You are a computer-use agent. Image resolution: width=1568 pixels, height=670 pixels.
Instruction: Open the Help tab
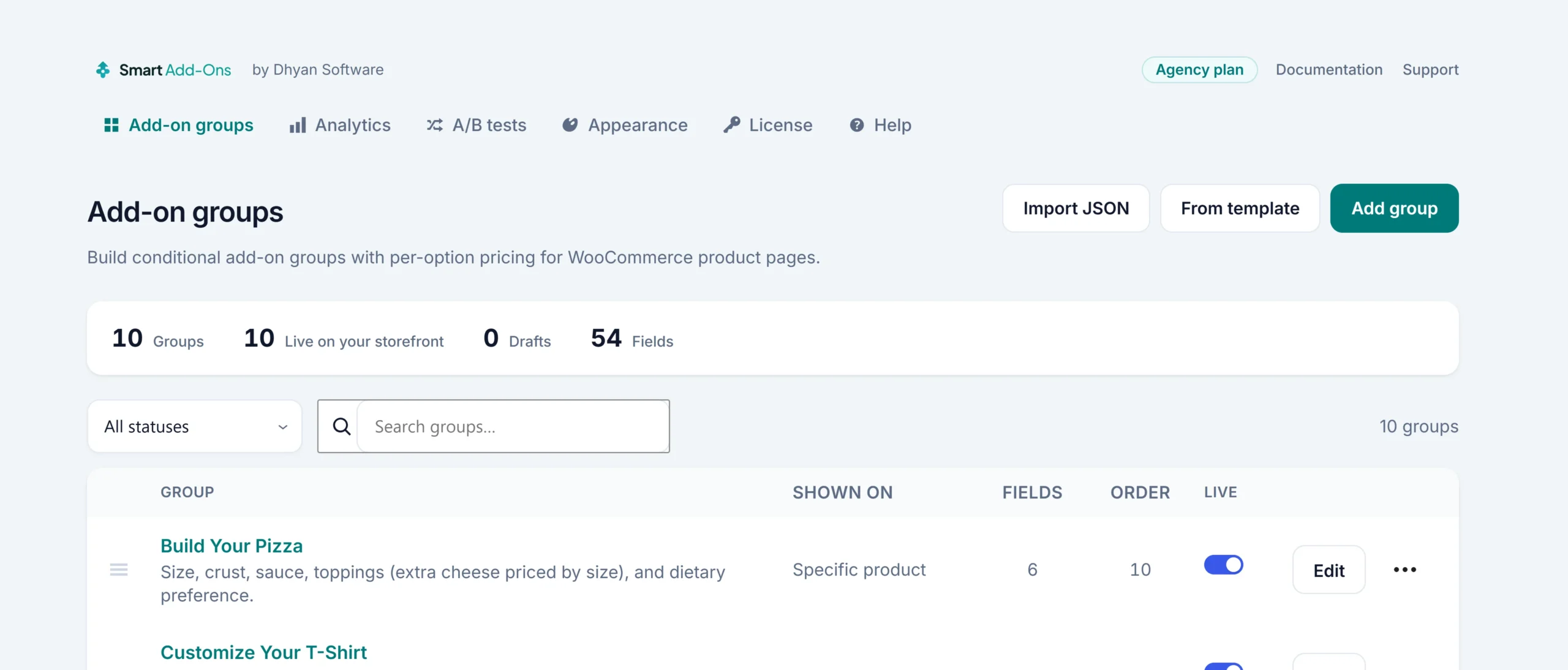880,125
